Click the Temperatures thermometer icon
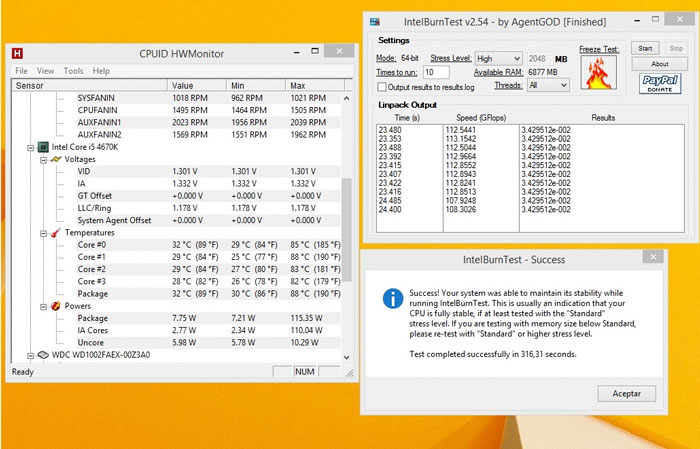 [x=56, y=233]
